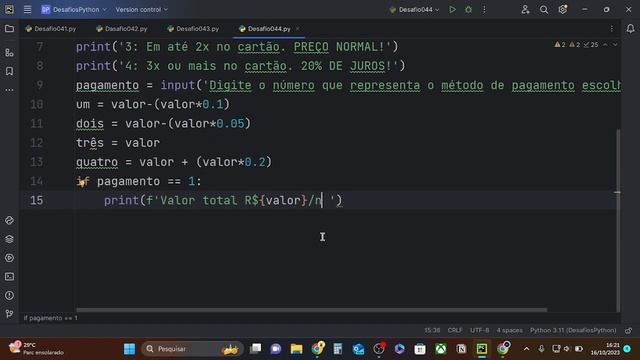Debug Desafio044 with the bug icon
The image size is (640, 360).
click(469, 9)
